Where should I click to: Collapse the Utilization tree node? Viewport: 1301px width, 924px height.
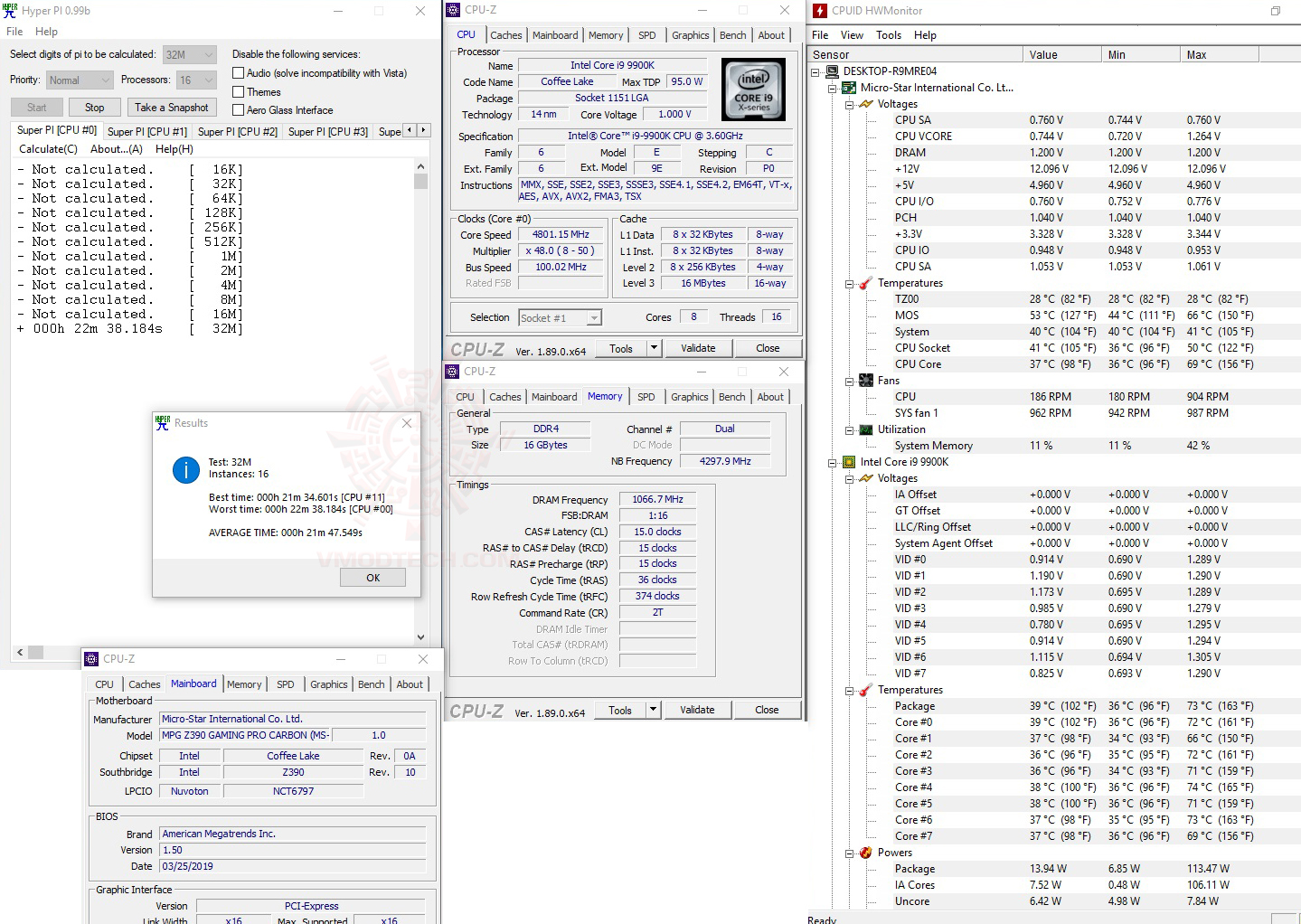849,429
